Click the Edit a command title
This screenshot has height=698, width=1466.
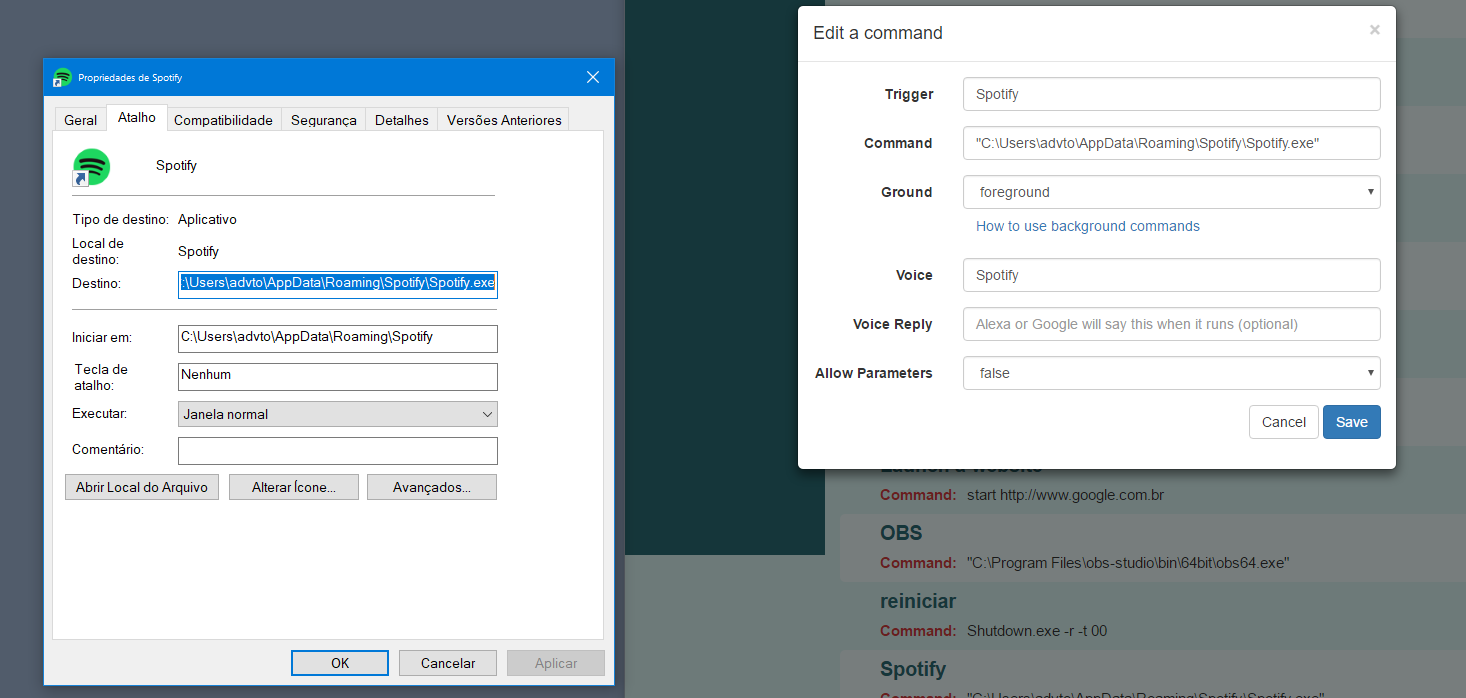click(878, 33)
